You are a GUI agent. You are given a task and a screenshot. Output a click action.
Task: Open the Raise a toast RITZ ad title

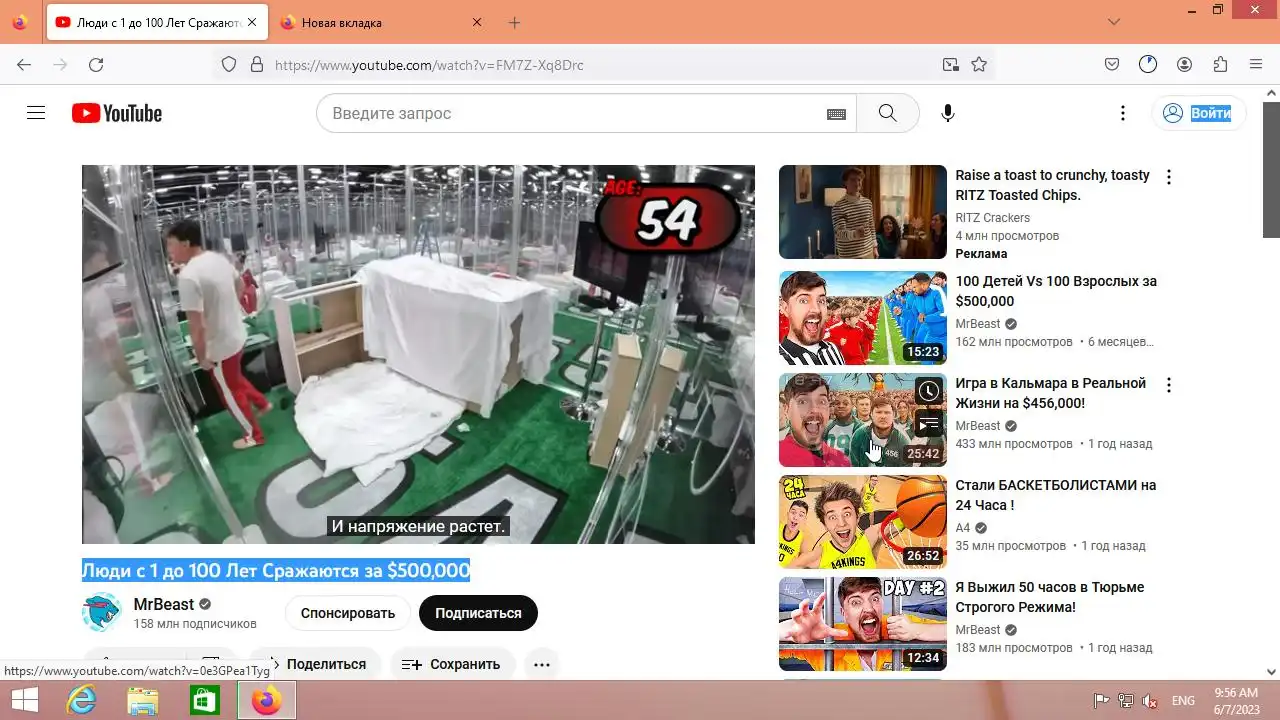(x=1052, y=185)
